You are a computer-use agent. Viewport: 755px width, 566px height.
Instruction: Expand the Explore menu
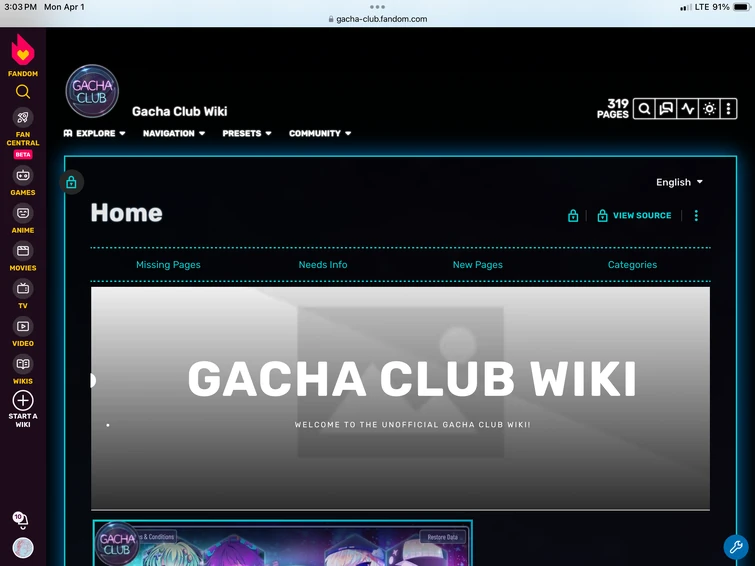tap(94, 133)
